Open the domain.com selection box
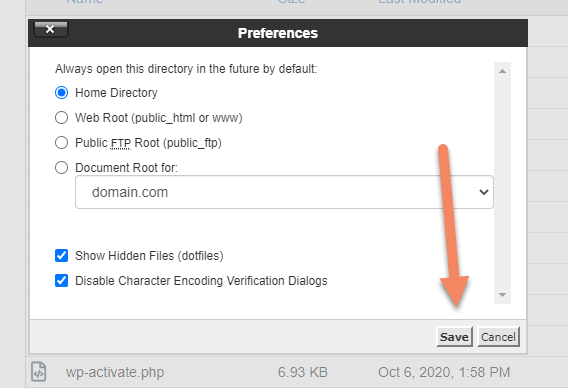568x388 pixels. point(284,192)
